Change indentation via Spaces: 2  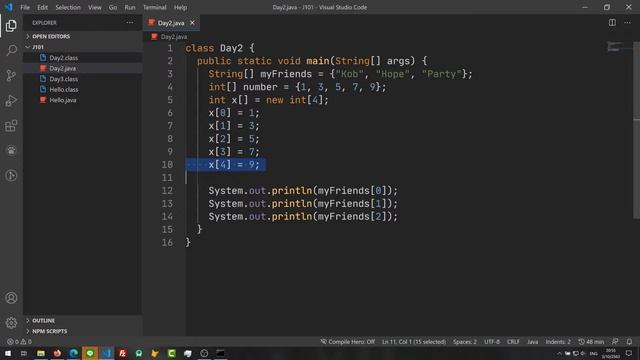(x=464, y=342)
